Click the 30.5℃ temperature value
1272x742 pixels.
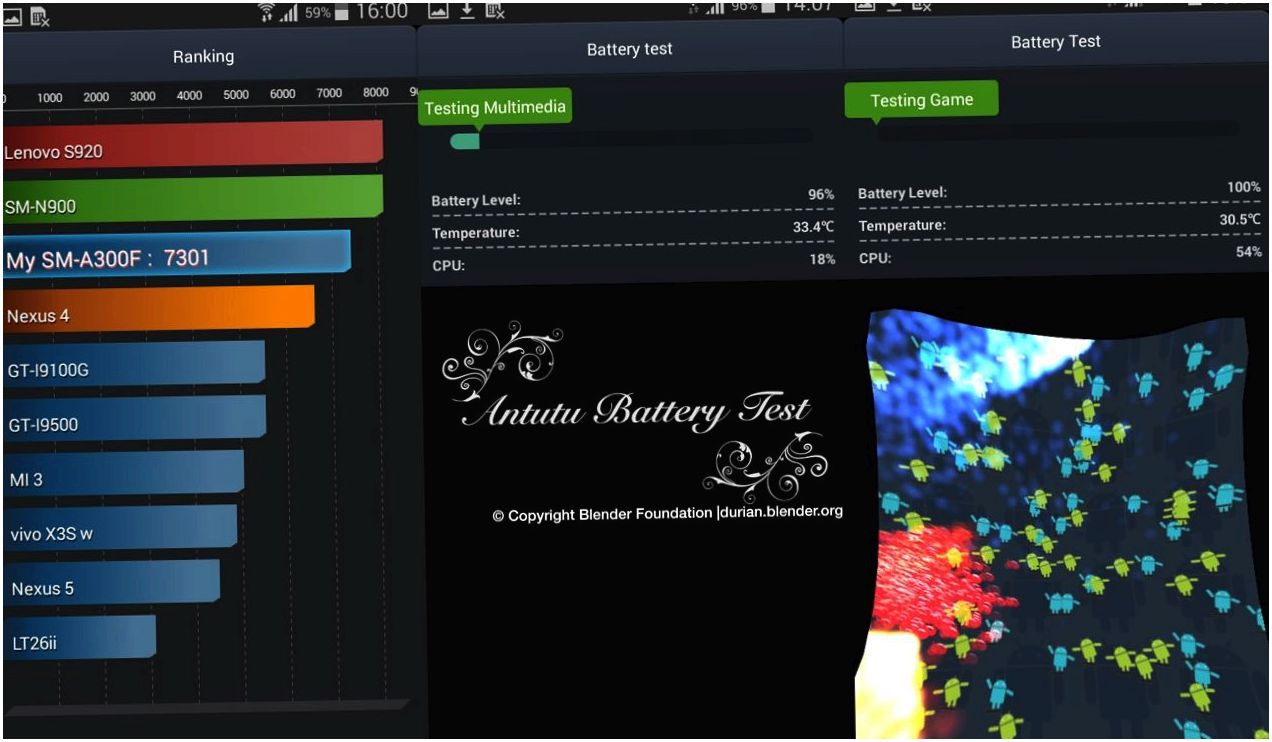(1240, 219)
